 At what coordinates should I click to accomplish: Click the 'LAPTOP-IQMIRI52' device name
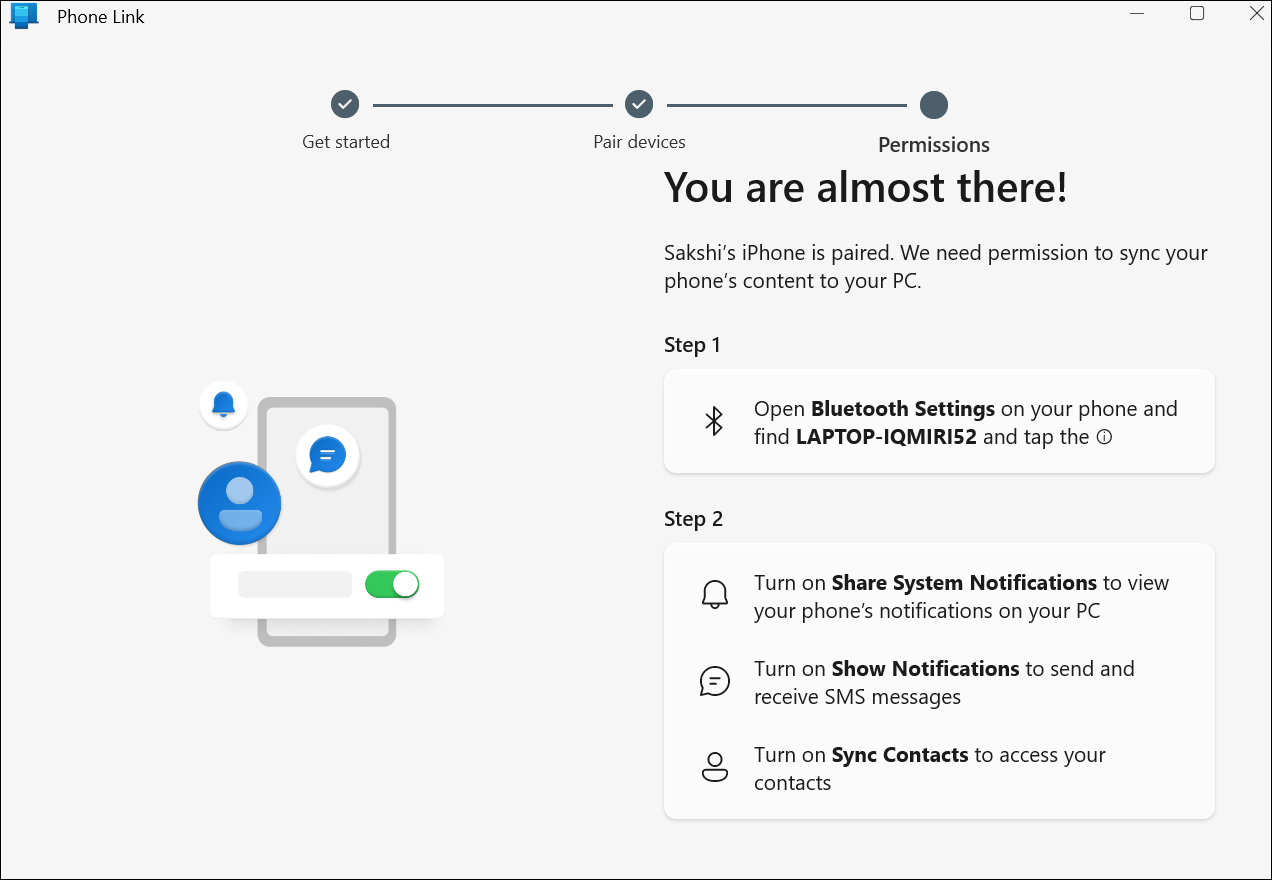pos(887,437)
